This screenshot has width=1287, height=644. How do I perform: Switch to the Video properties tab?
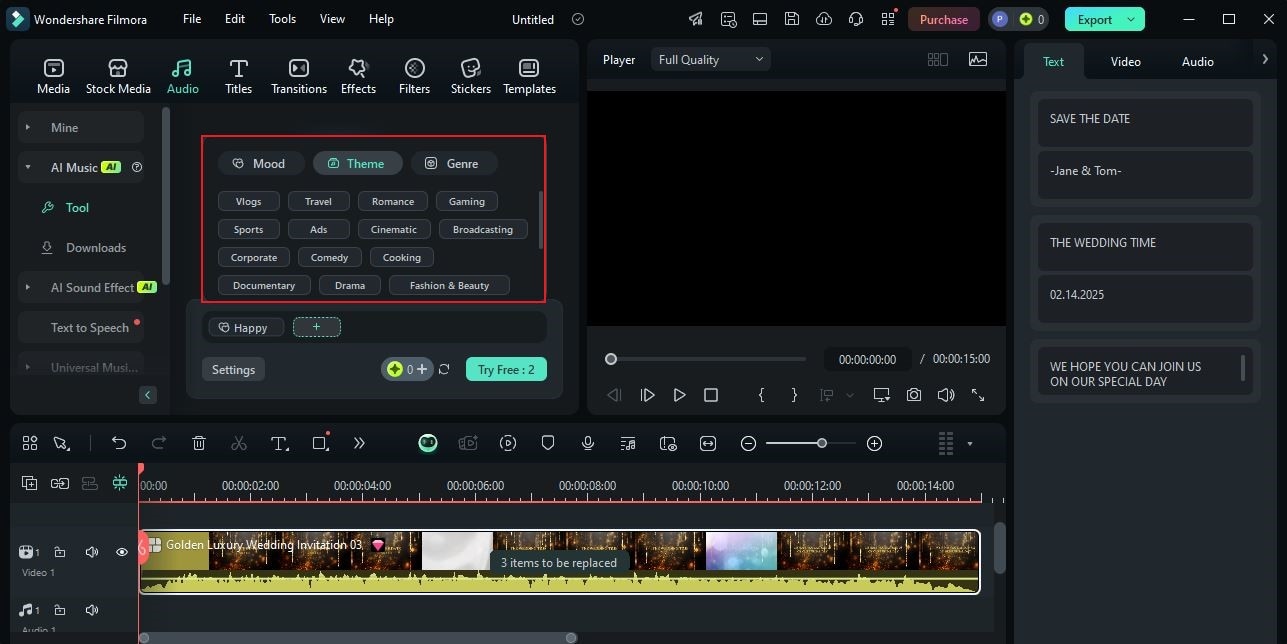1125,61
